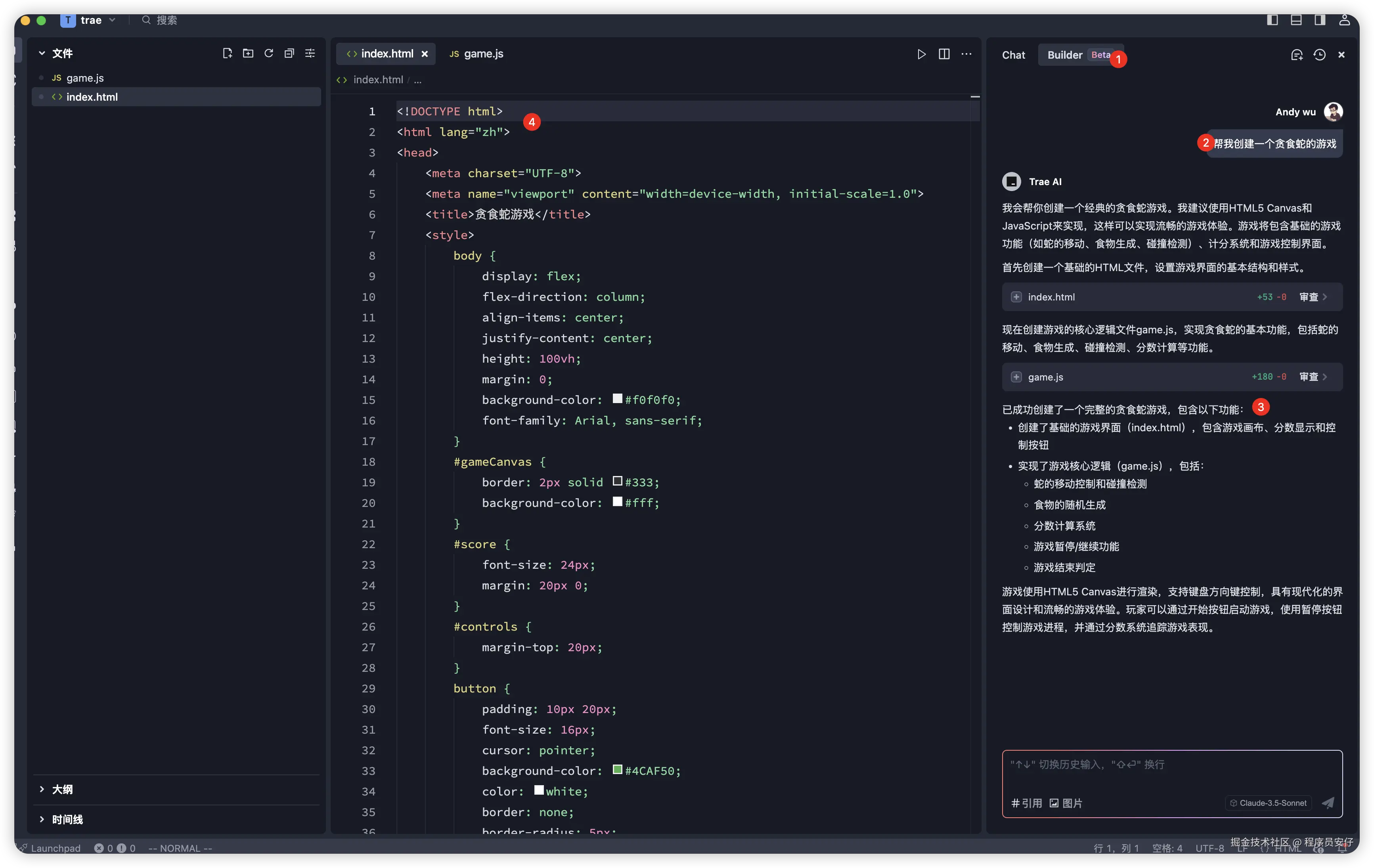Split the editor view
1374x868 pixels.
(944, 54)
